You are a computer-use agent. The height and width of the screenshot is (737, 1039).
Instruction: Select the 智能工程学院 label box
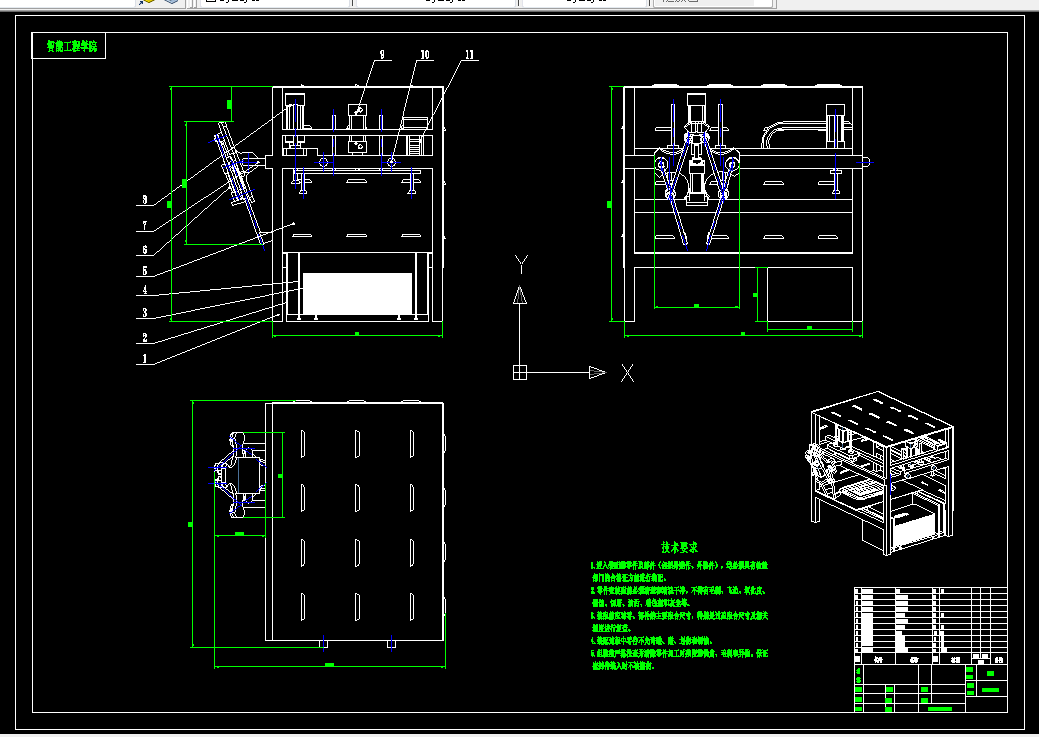69,46
